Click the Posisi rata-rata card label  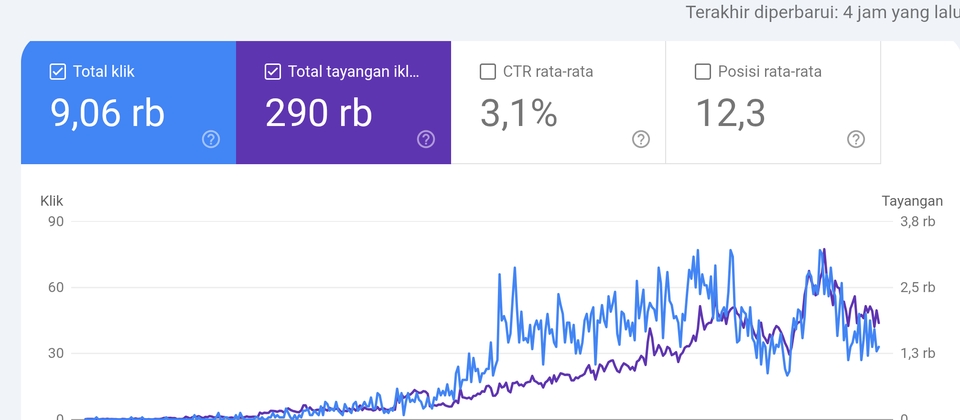click(x=770, y=72)
